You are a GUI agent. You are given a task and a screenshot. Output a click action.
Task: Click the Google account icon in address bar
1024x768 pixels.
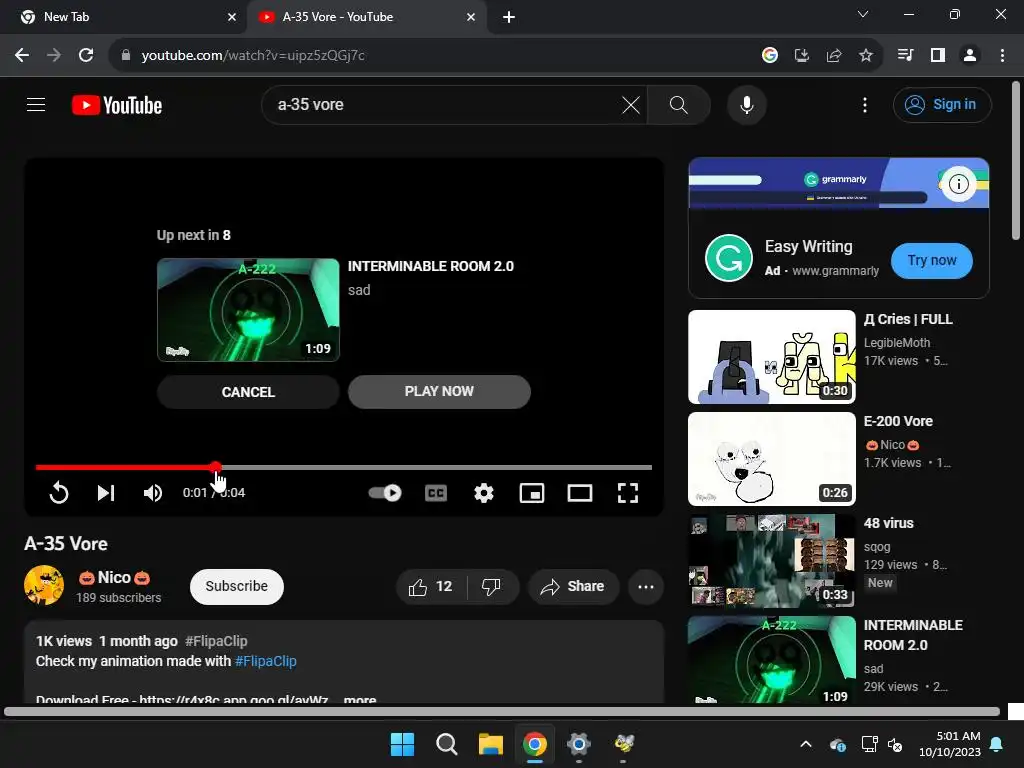coord(769,55)
